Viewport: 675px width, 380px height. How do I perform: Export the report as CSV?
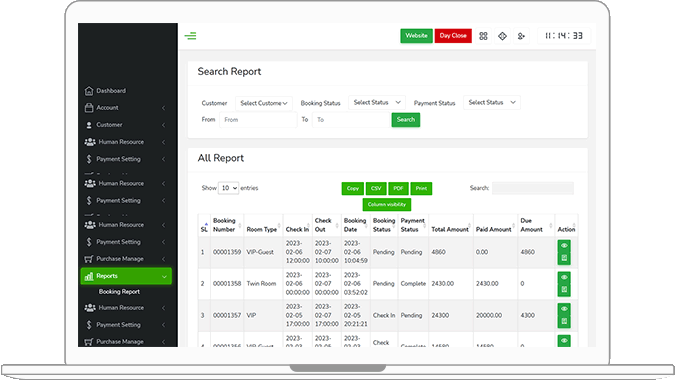(x=376, y=188)
